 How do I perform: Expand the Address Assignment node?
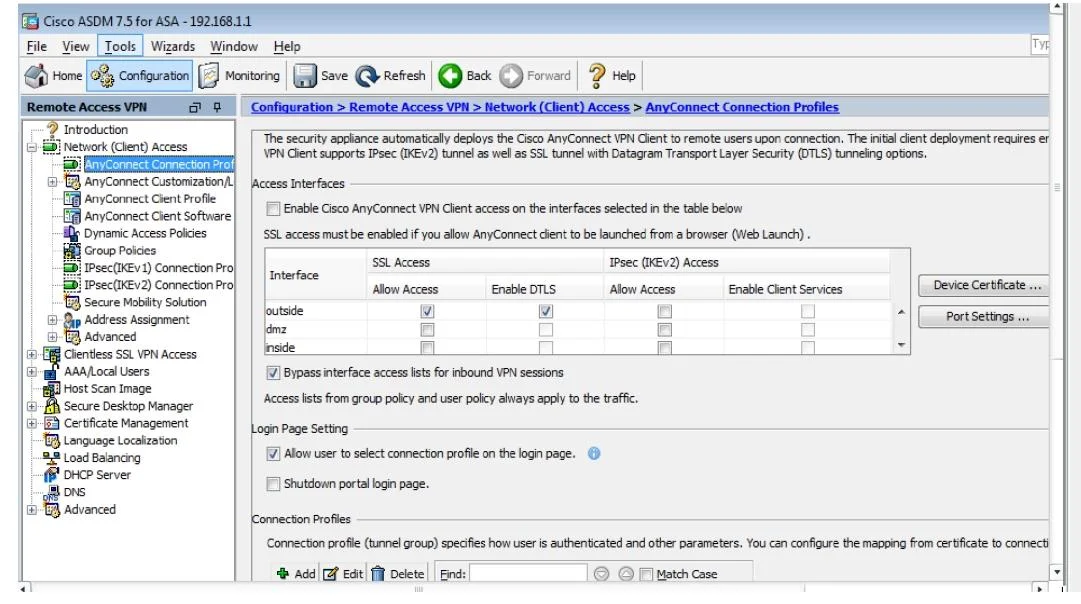click(52, 320)
